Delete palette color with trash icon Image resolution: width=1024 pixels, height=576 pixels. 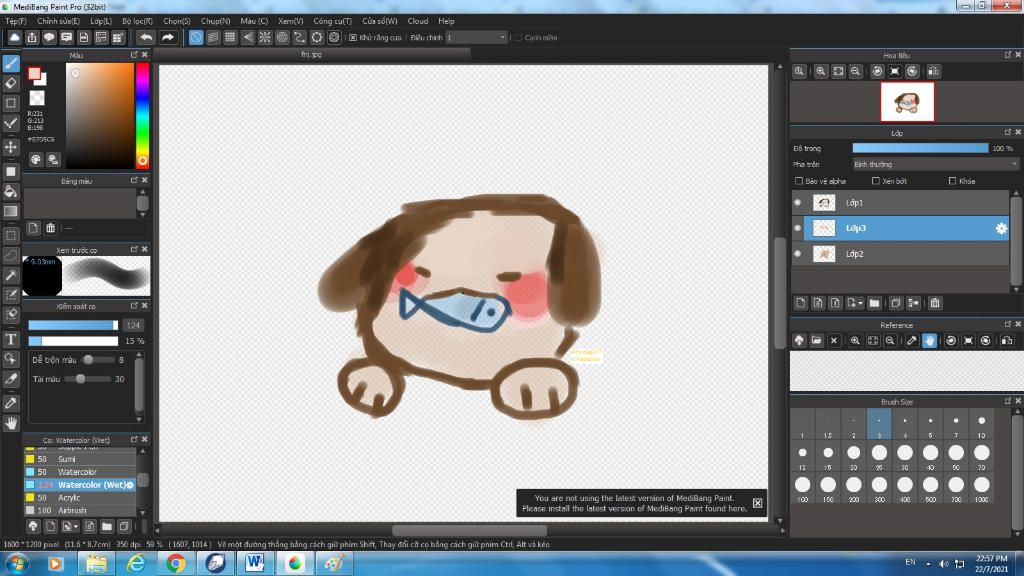pyautogui.click(x=50, y=228)
